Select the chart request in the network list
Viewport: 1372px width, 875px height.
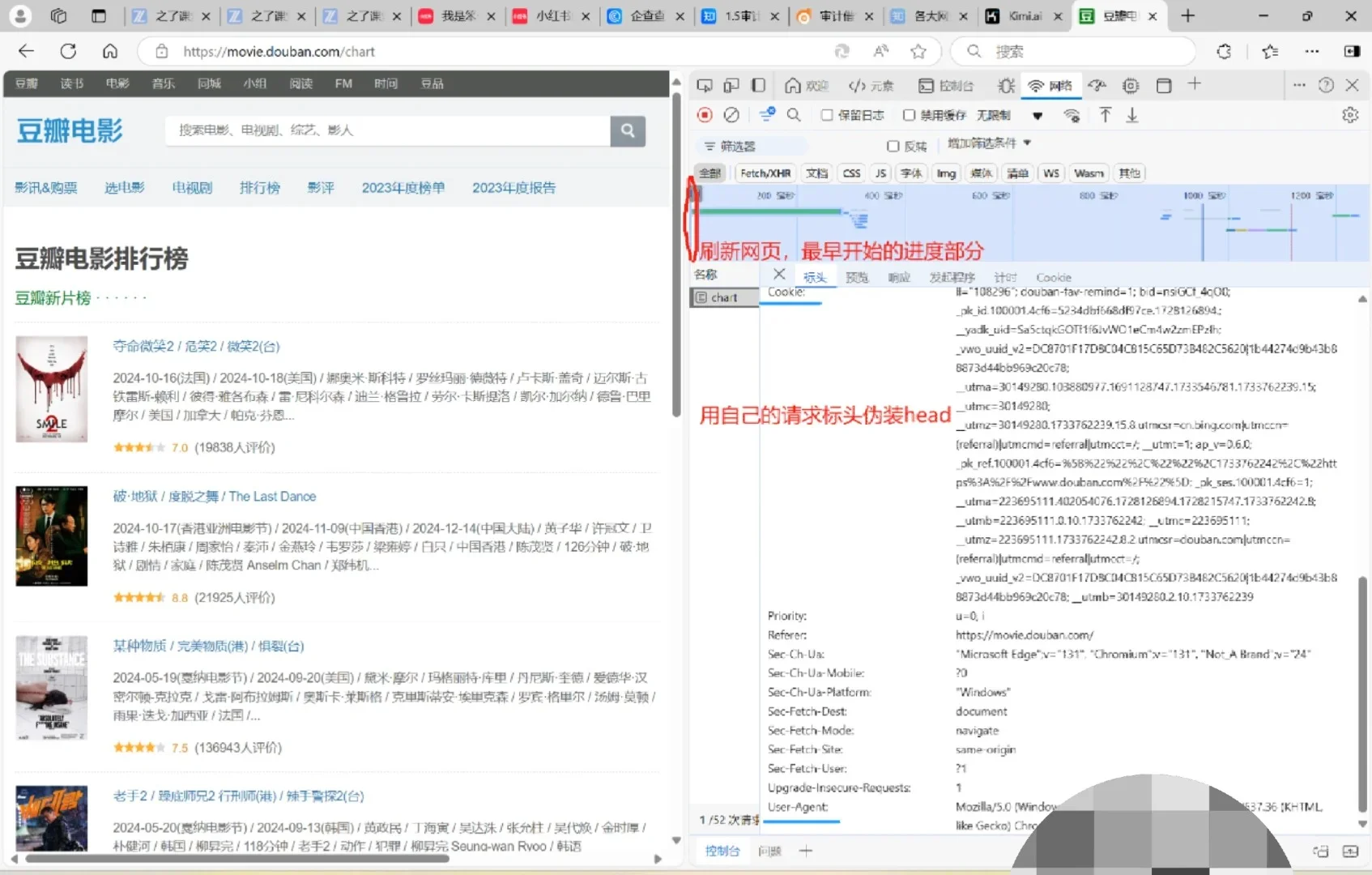723,297
